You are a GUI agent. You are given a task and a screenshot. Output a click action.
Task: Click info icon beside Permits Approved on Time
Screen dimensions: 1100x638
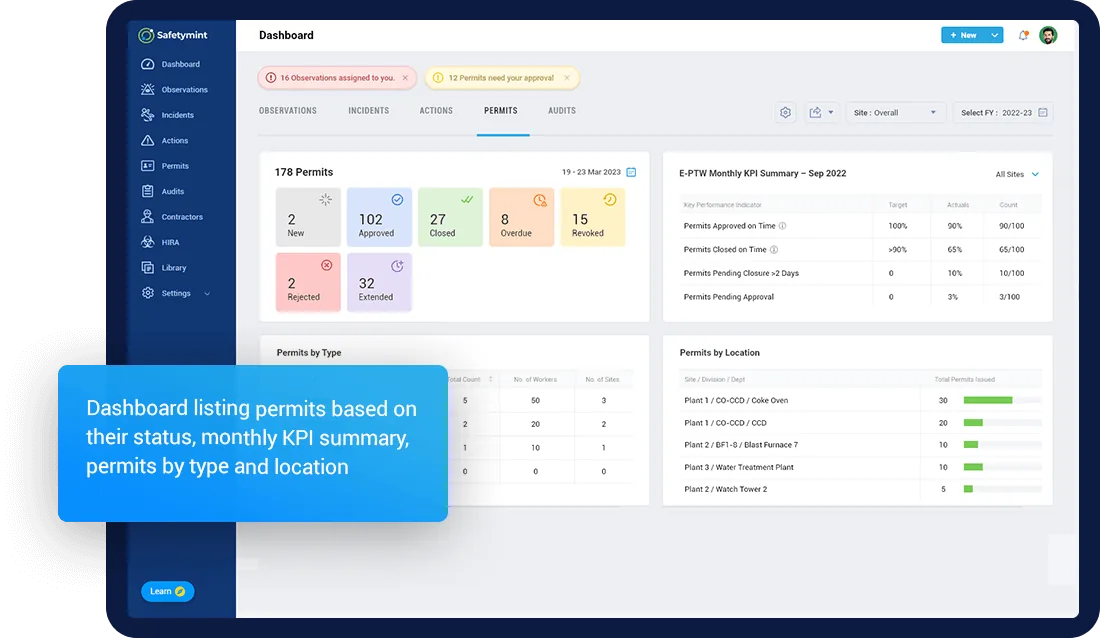coord(782,226)
